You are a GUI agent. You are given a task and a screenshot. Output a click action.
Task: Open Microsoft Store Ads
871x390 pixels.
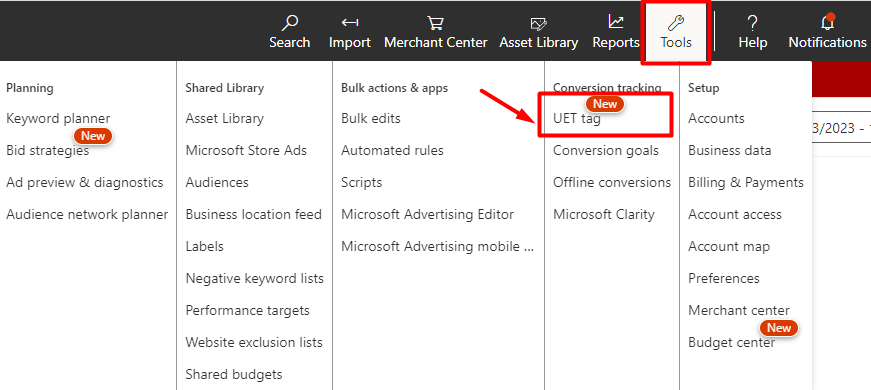pyautogui.click(x=246, y=151)
